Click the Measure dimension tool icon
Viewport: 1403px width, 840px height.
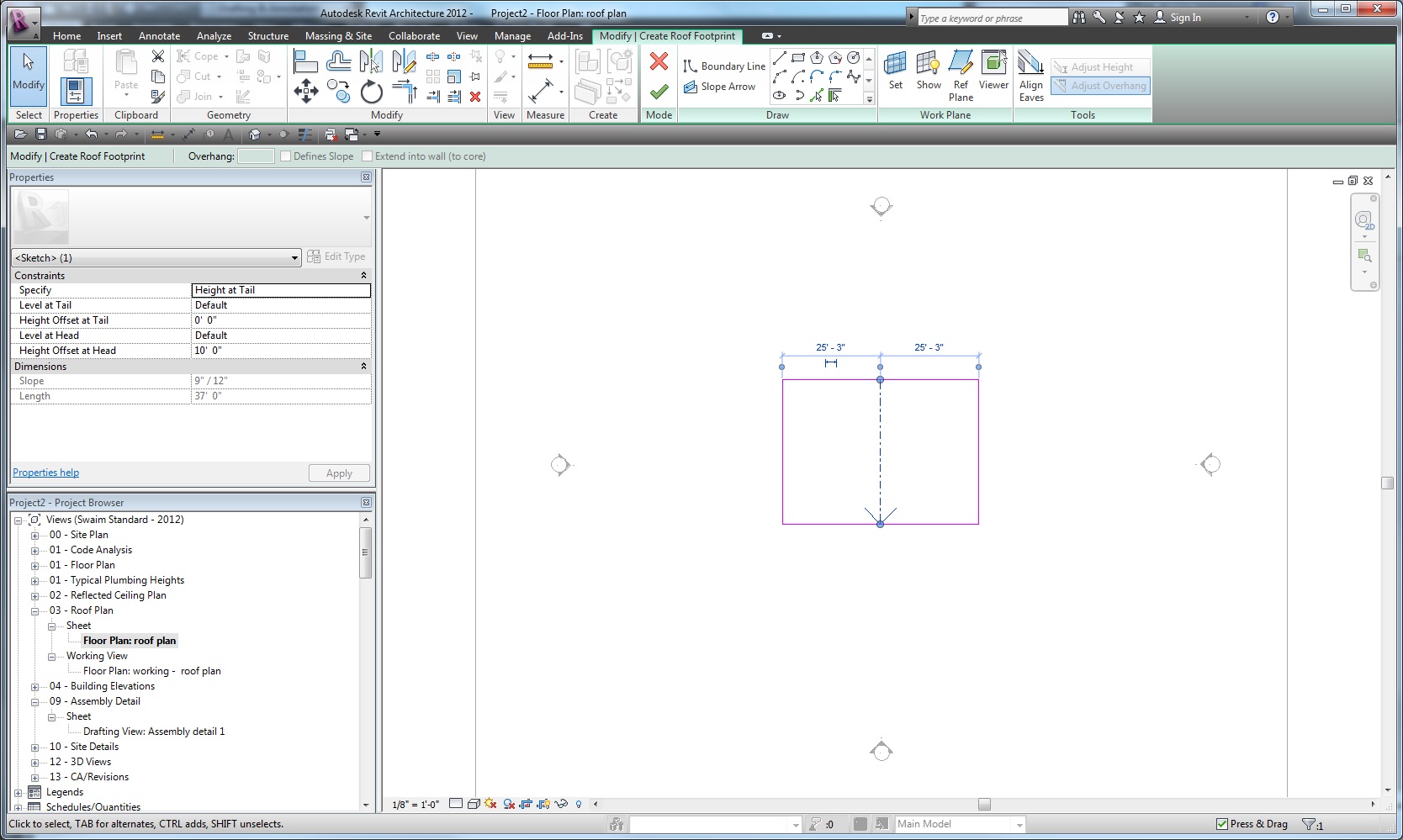(x=540, y=61)
